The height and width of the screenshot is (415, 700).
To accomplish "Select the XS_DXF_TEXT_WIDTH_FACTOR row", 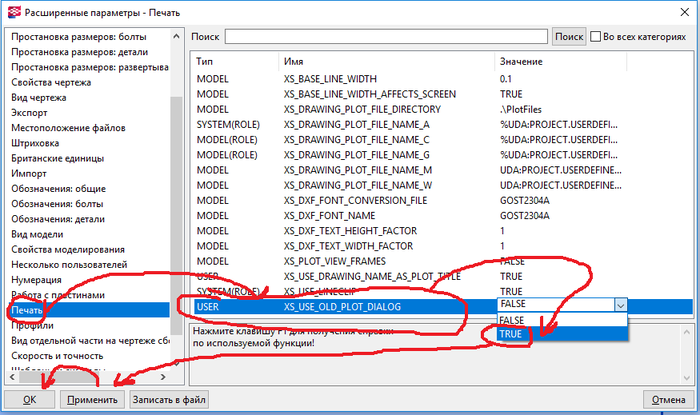I will (348, 245).
